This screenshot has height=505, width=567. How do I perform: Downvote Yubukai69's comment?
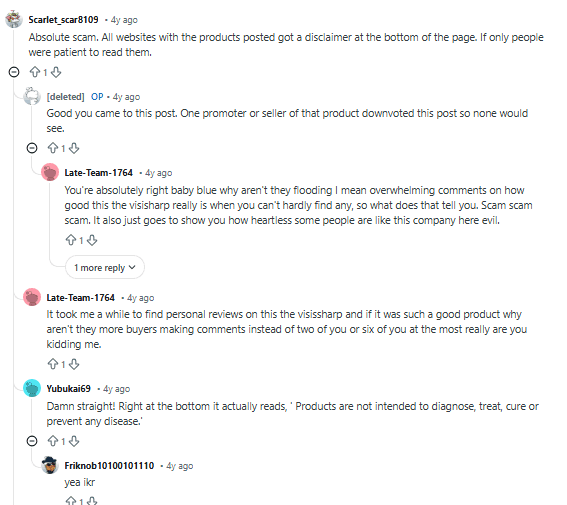point(74,441)
